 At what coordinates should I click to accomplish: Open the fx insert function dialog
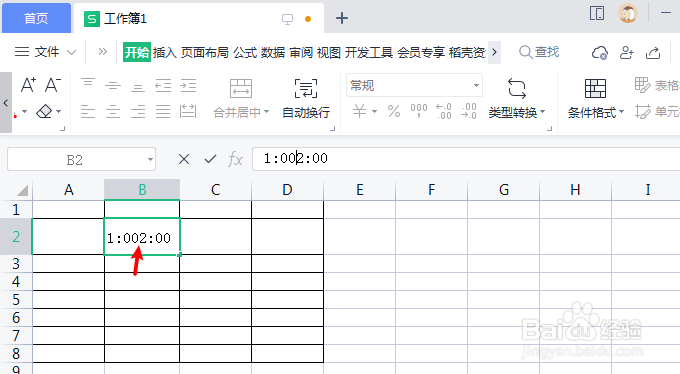click(235, 159)
